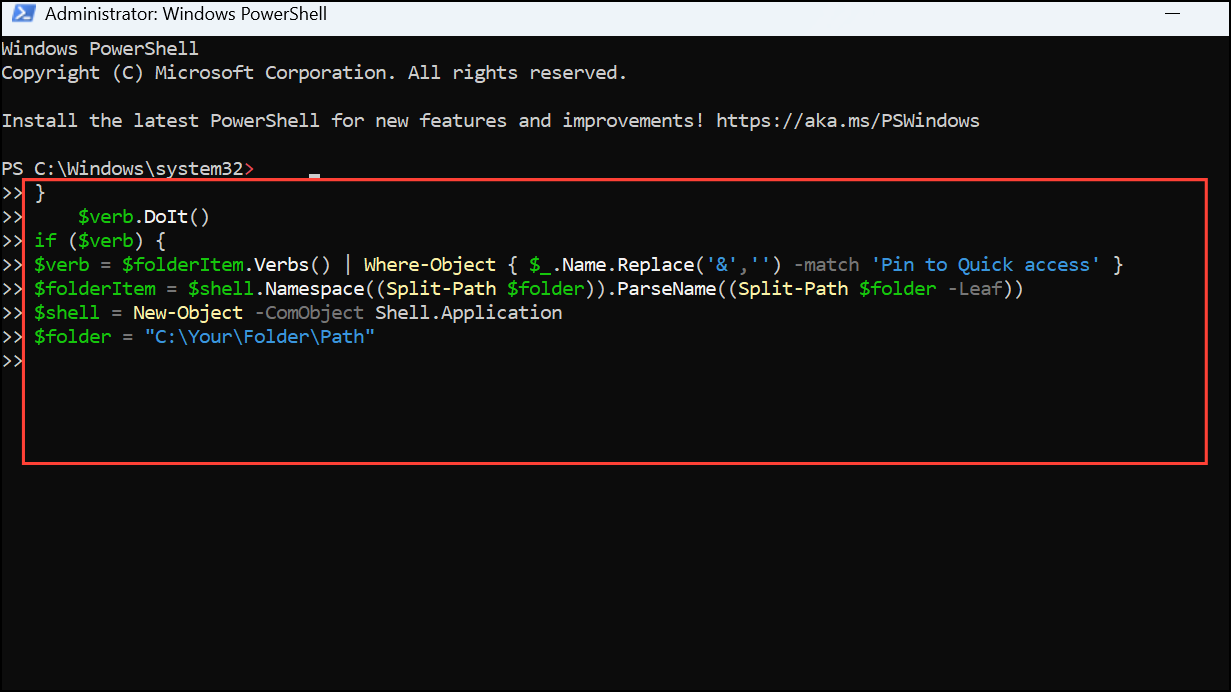Viewport: 1231px width, 692px height.
Task: Click the if ($verb) condition line
Action: 97,240
